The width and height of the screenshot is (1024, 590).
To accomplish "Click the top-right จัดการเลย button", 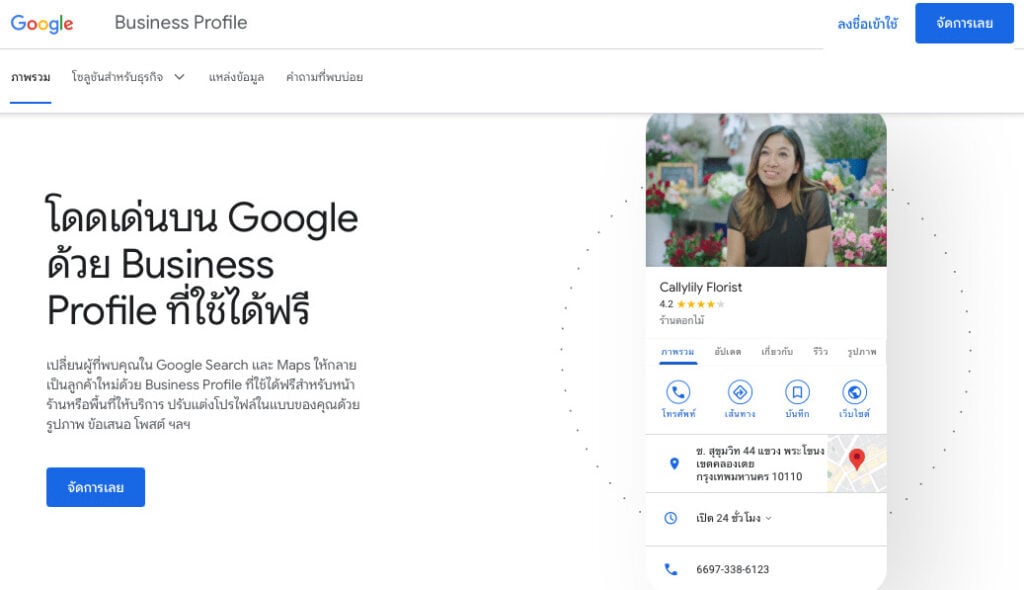I will pos(965,23).
